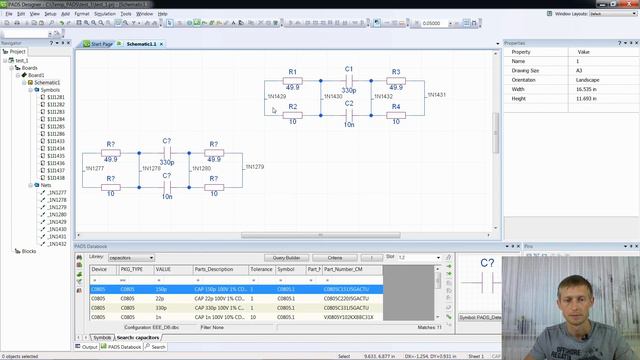Click the Tolerance column header
Image resolution: width=640 pixels, height=360 pixels.
(261, 269)
